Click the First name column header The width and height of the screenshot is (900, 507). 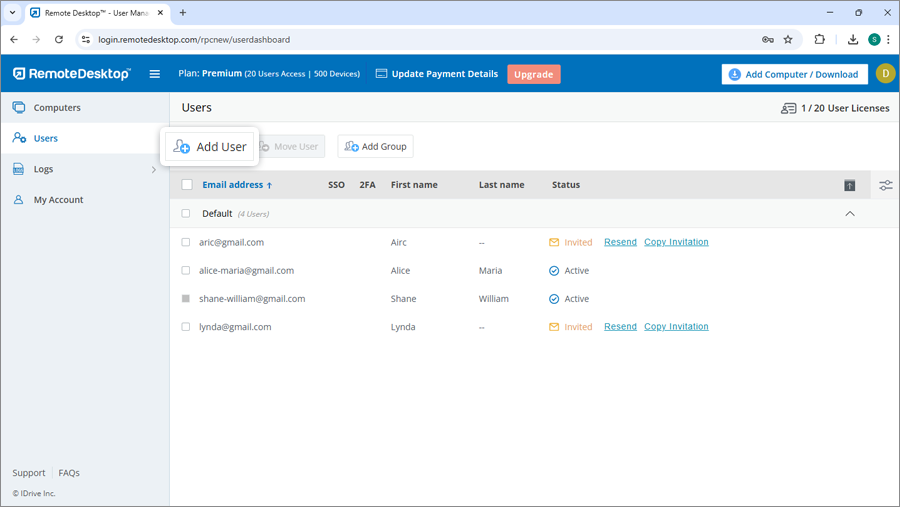point(414,185)
